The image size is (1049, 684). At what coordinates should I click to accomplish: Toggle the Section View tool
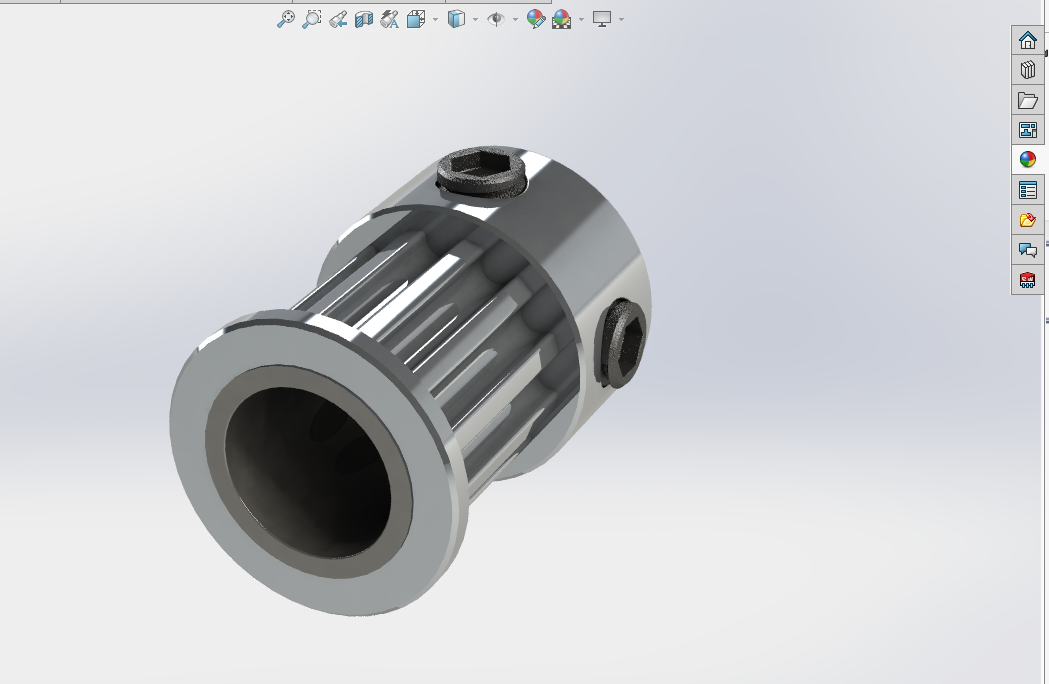[363, 19]
